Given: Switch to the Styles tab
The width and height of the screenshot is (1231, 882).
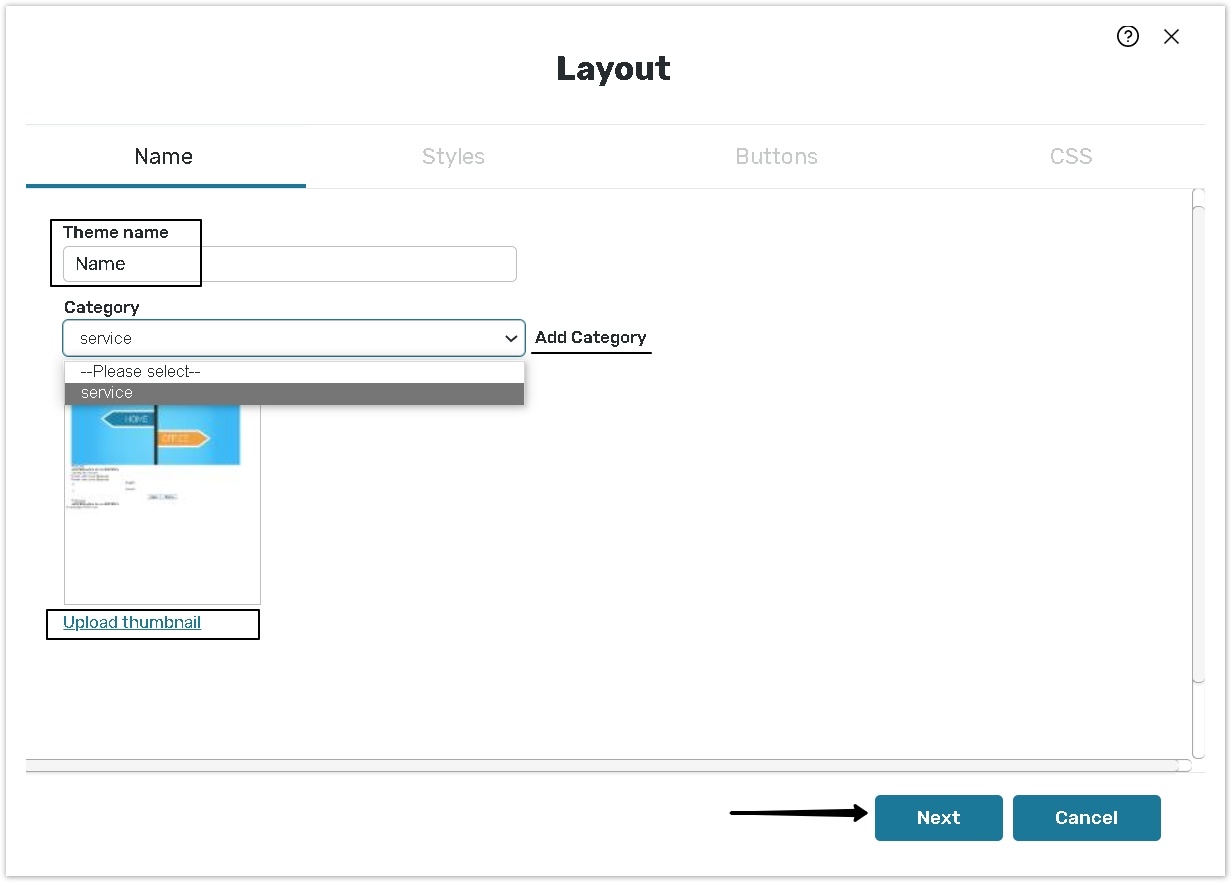Looking at the screenshot, I should point(453,156).
